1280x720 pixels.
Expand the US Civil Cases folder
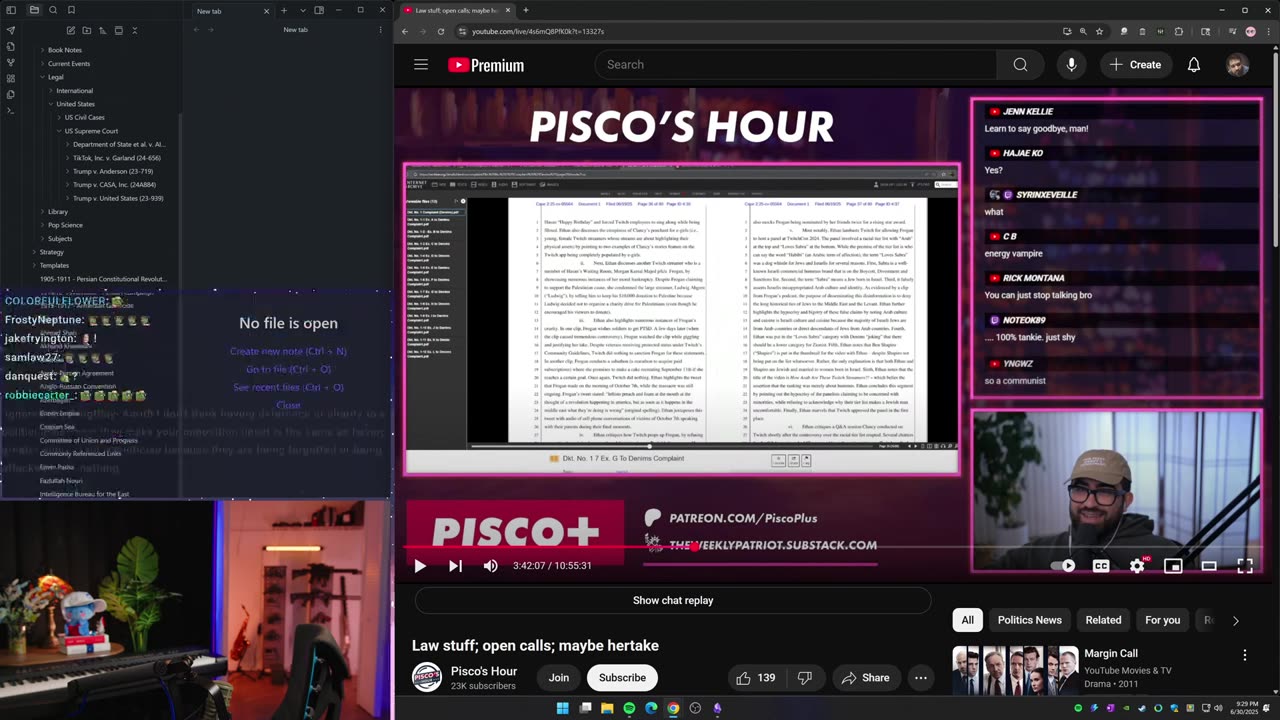[85, 117]
